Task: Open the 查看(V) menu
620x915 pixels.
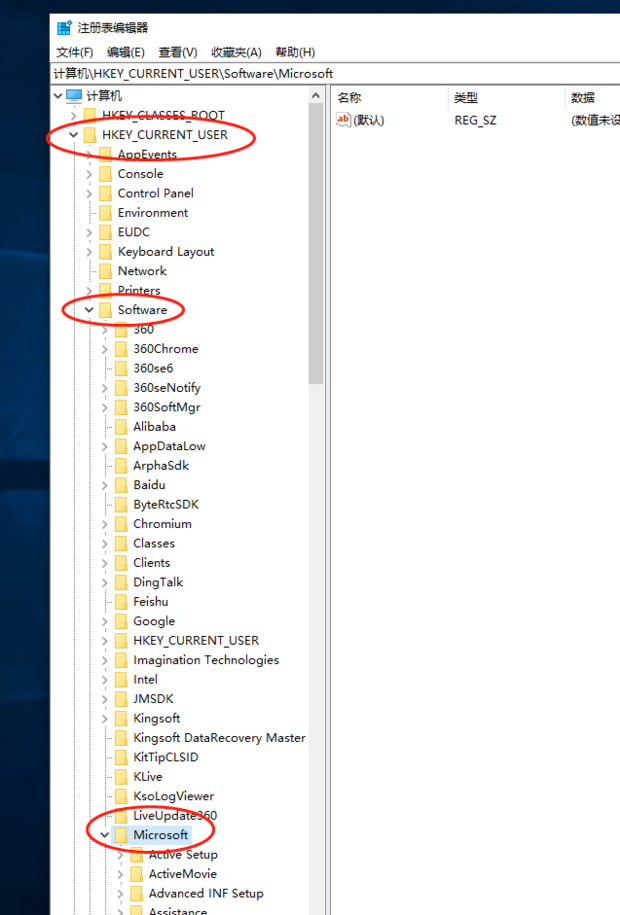Action: pyautogui.click(x=177, y=53)
